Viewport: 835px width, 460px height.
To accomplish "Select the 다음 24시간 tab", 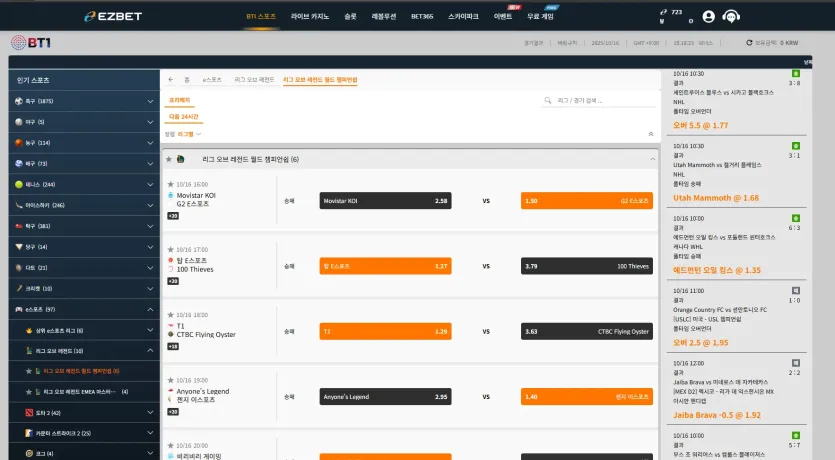I will click(x=184, y=117).
